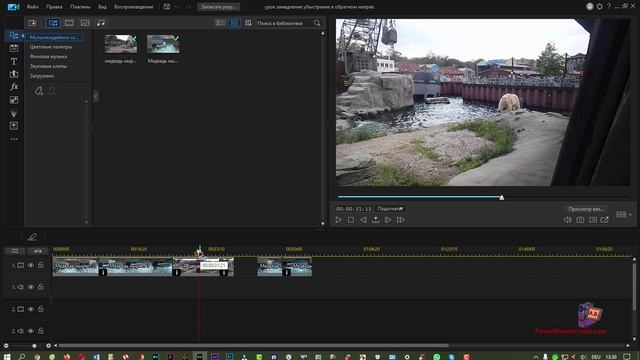Toggle video-only media filter button
The image size is (640, 360).
69,23
